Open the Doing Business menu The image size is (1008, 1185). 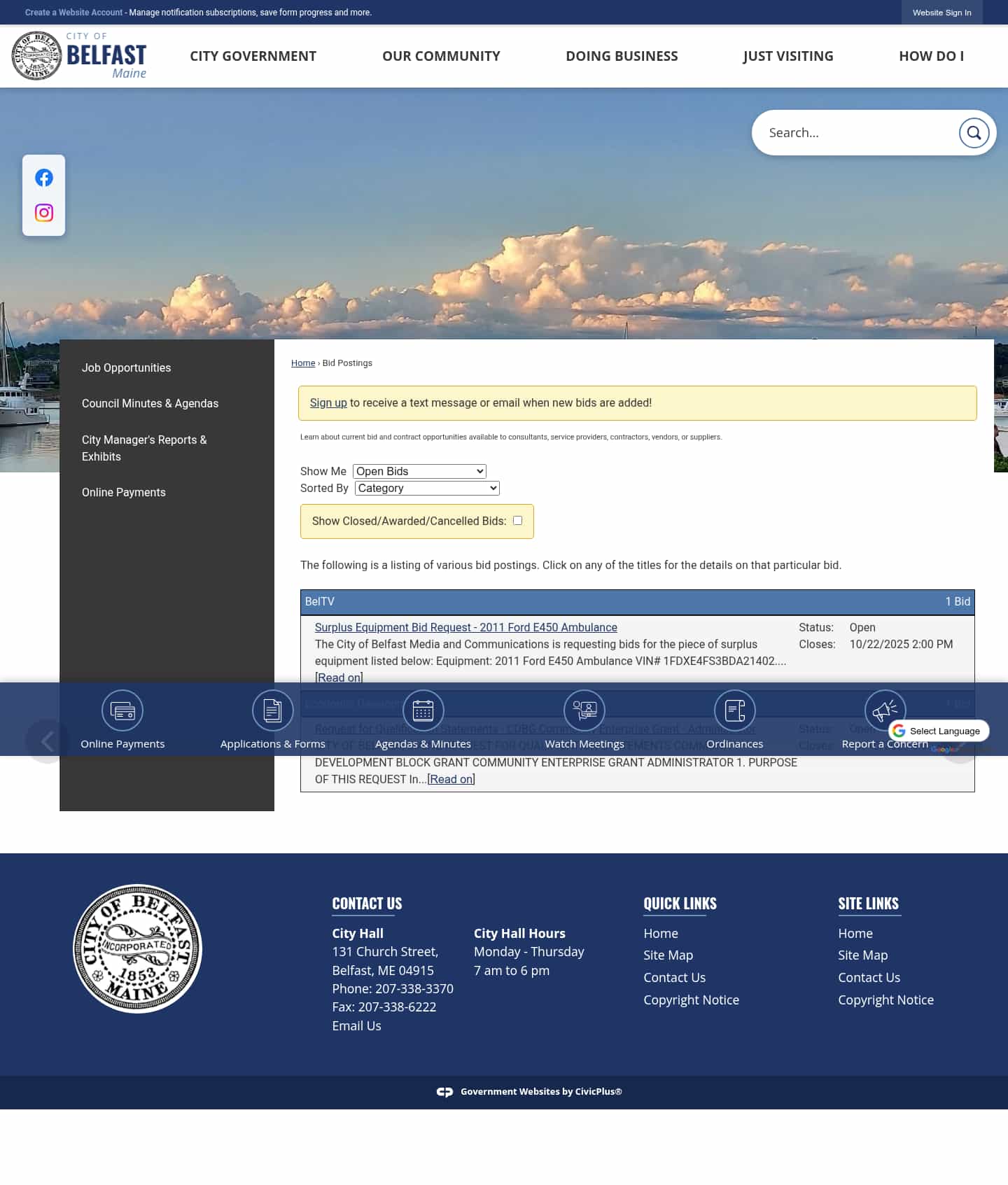point(622,56)
